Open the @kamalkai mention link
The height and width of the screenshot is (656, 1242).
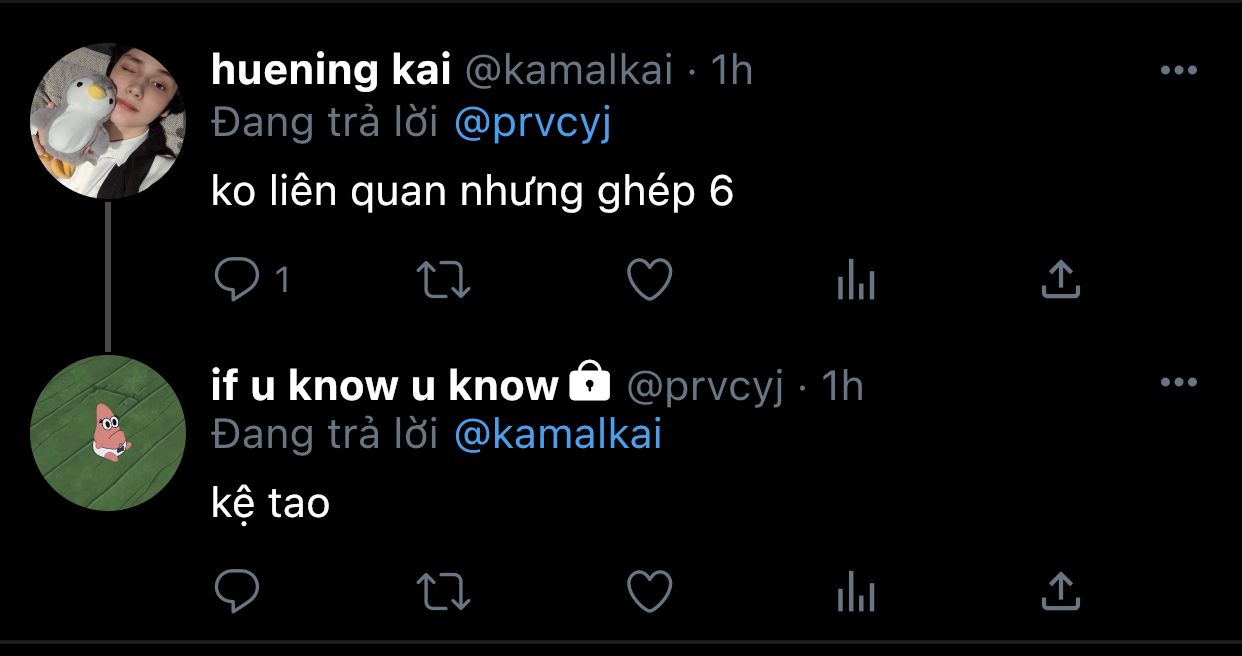[558, 435]
